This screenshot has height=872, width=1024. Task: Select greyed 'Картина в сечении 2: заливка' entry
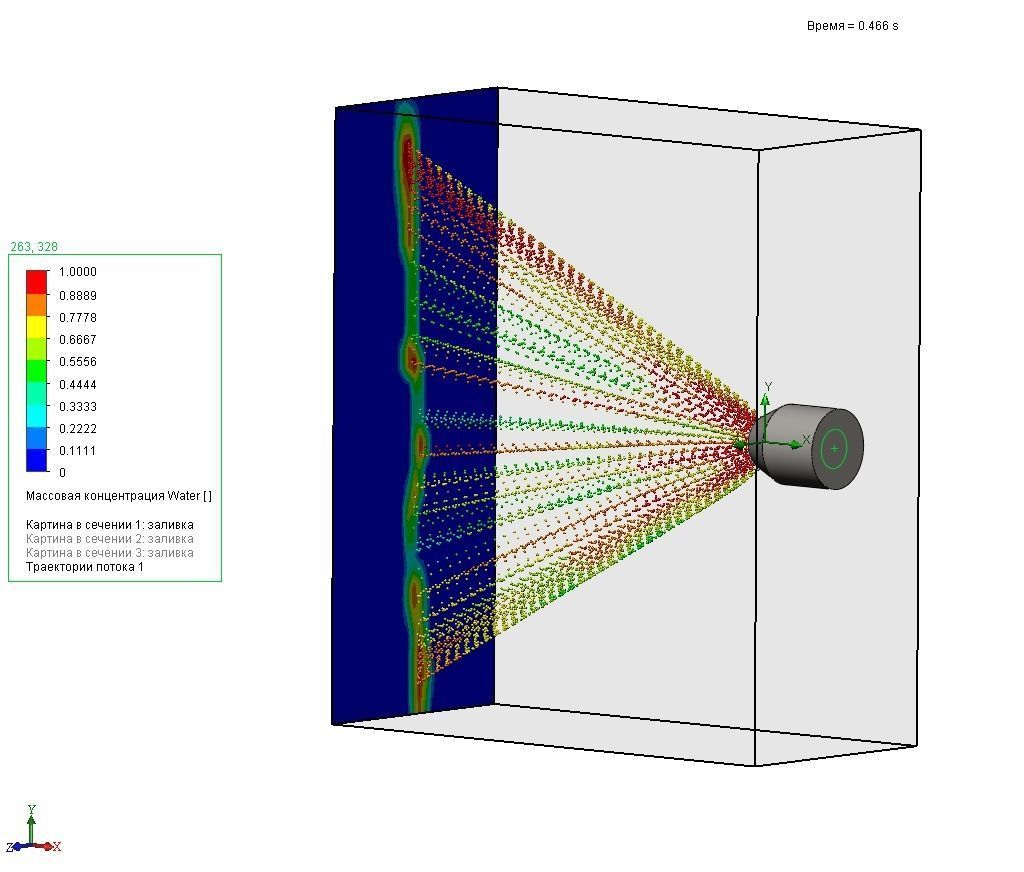[110, 539]
